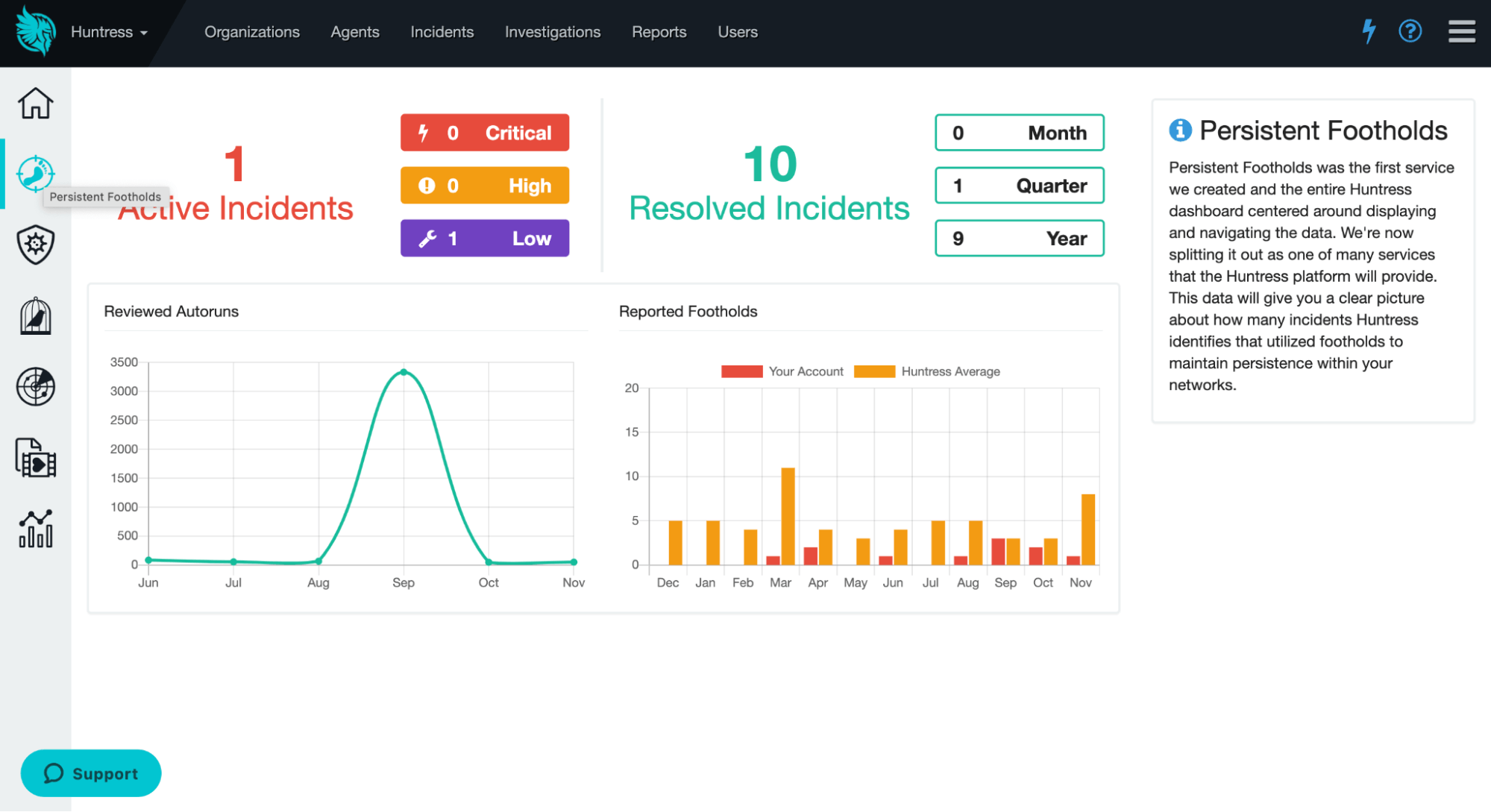Open the Incidents navigation item
Viewport: 1491px width, 812px height.
[x=442, y=32]
